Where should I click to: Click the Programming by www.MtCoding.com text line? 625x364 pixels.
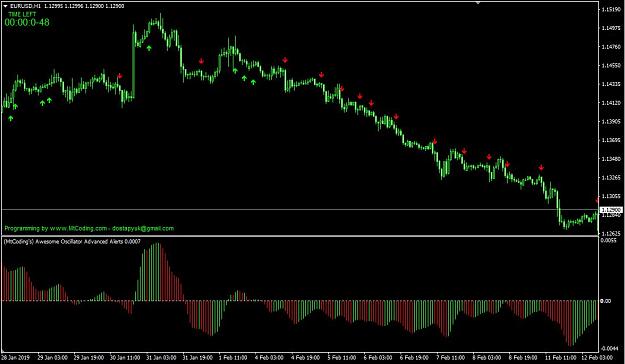(89, 228)
